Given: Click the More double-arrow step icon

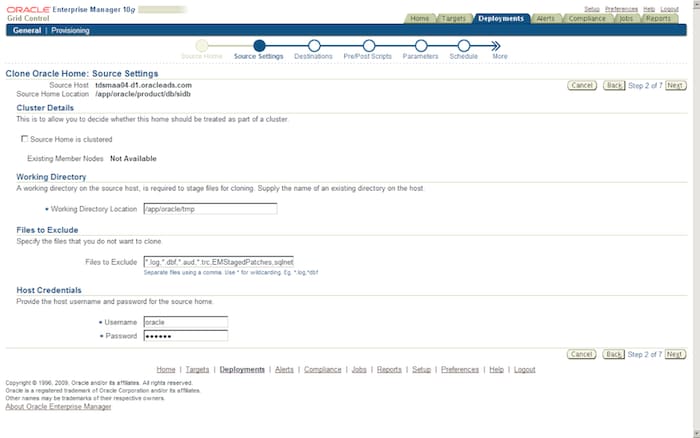Looking at the screenshot, I should click(x=496, y=46).
